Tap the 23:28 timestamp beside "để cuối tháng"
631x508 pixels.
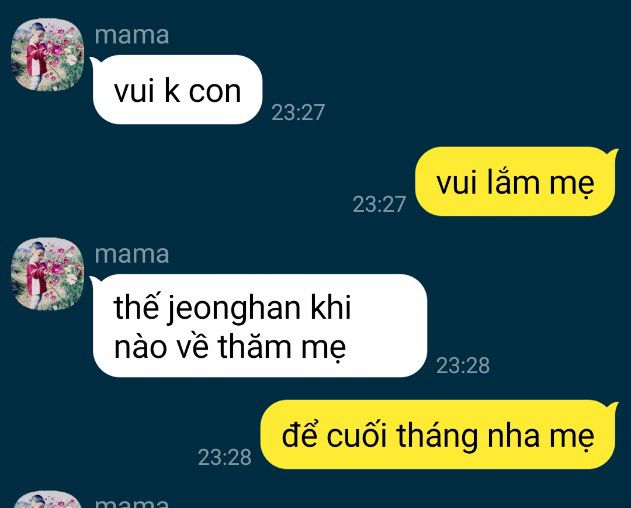coord(225,457)
